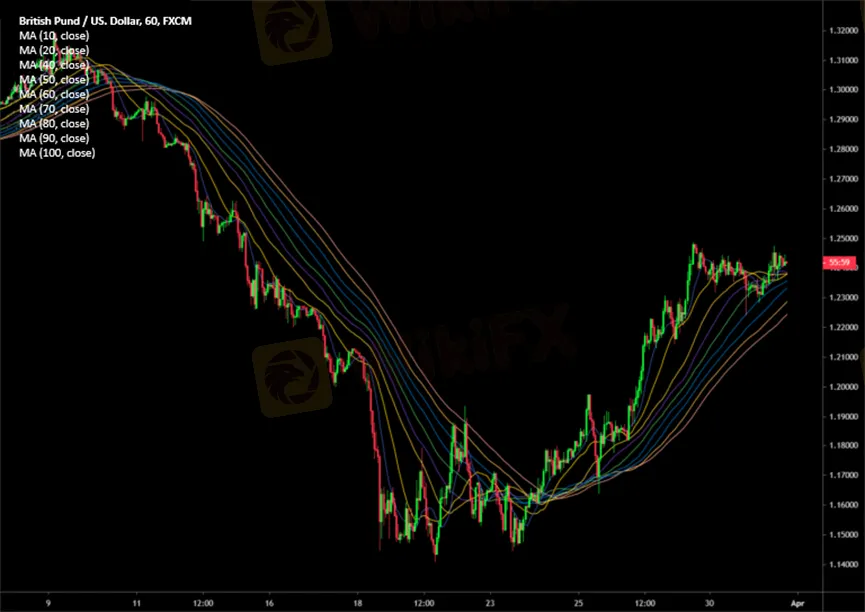Click the British Pound / U.S. Dollar chart title
865x612 pixels.
coord(105,21)
